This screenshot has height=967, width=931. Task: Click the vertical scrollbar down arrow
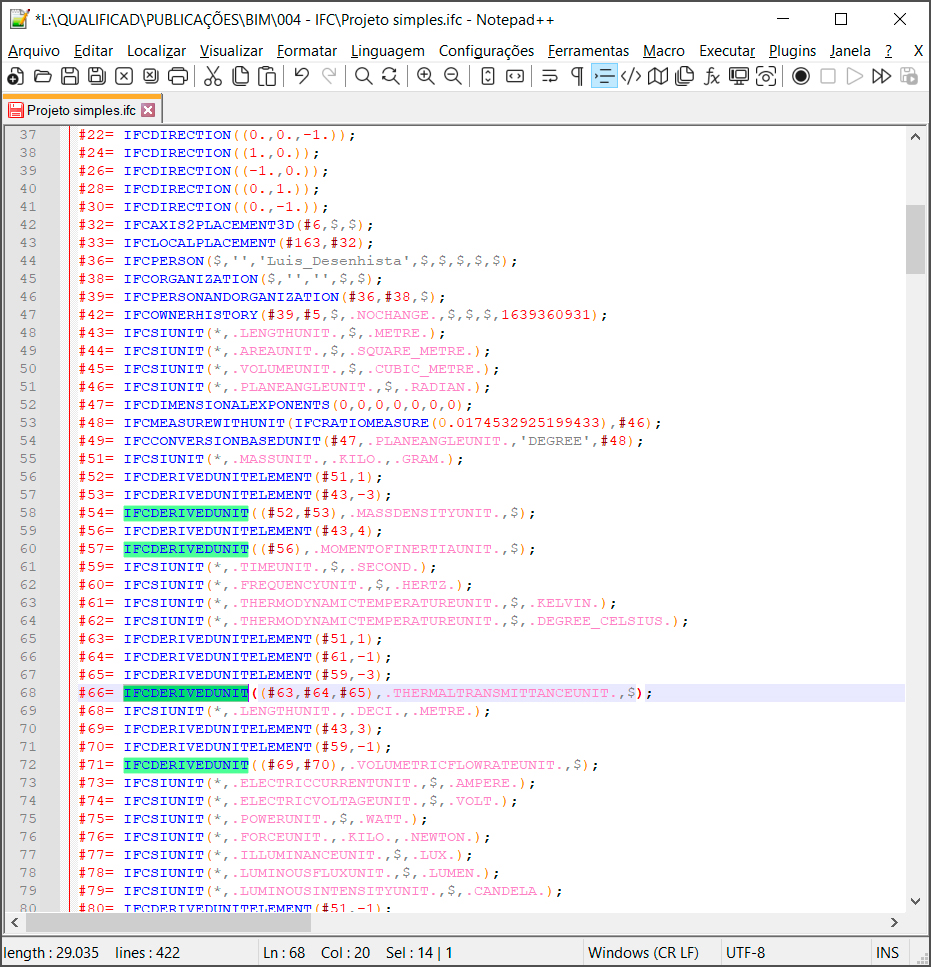tap(916, 902)
